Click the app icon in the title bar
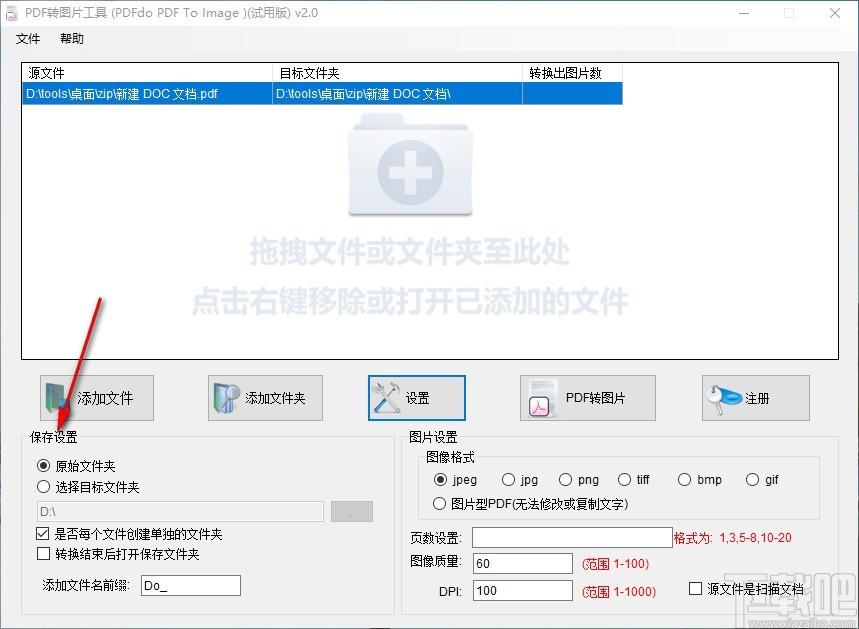The width and height of the screenshot is (859, 629). coord(12,13)
